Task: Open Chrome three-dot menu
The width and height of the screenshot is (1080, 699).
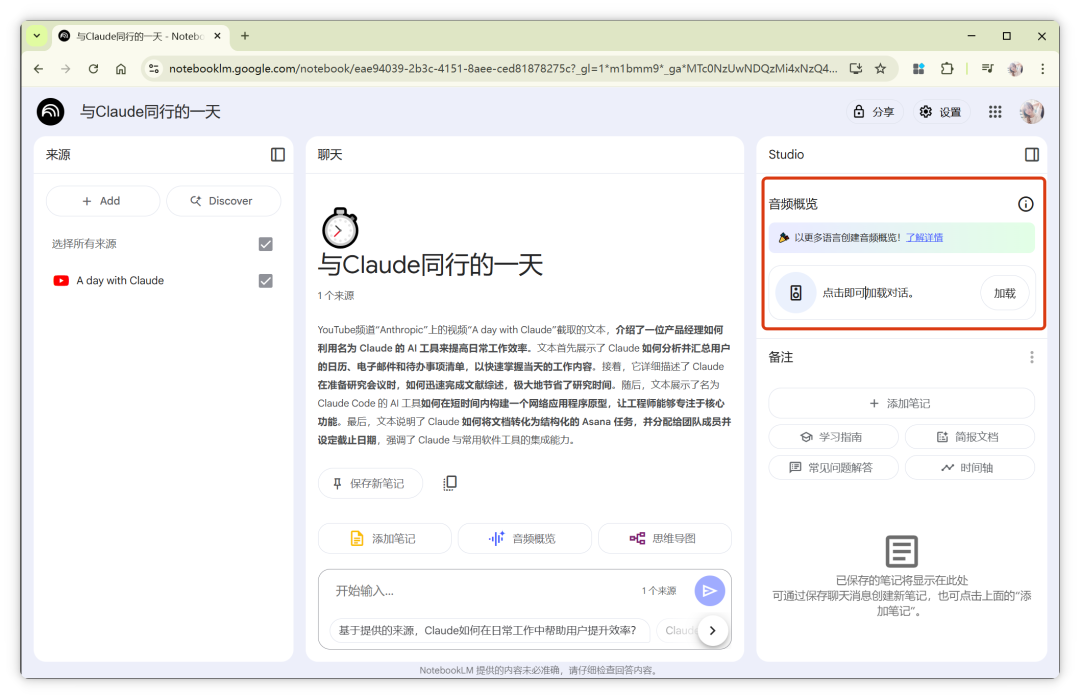Action: click(x=1042, y=68)
